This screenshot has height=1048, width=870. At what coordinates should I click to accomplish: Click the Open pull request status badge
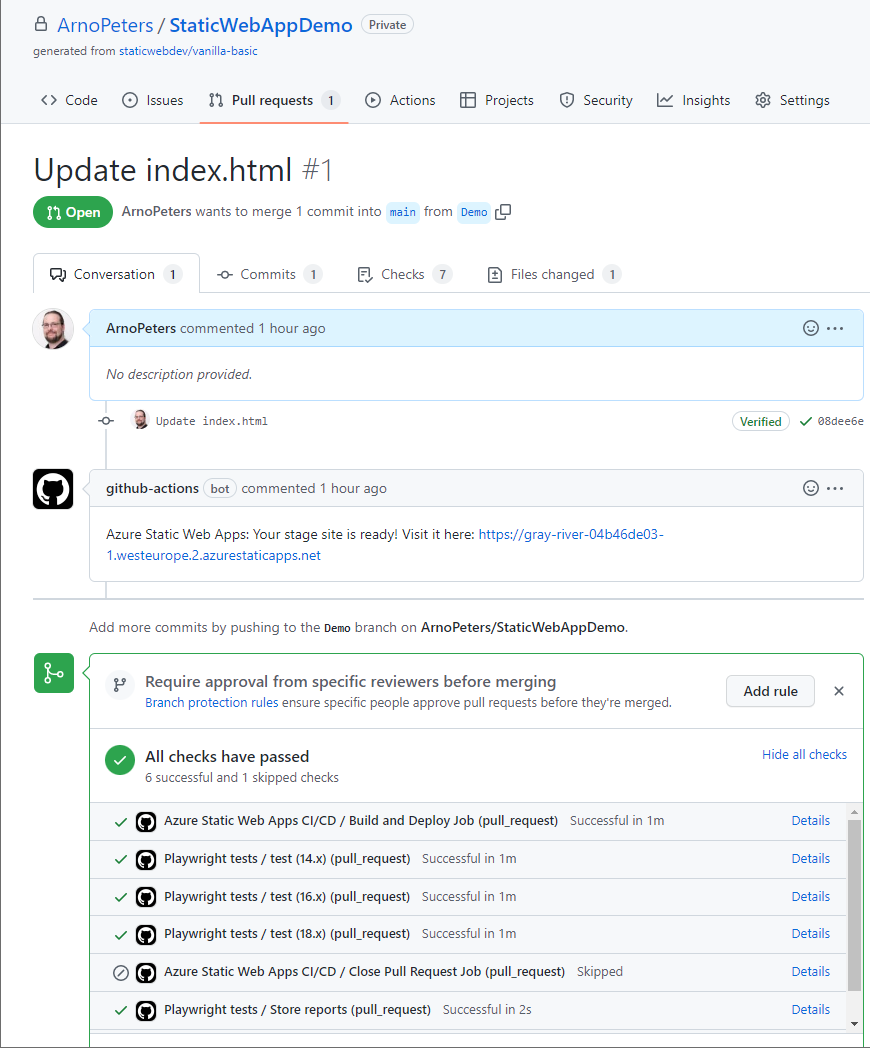coord(73,212)
